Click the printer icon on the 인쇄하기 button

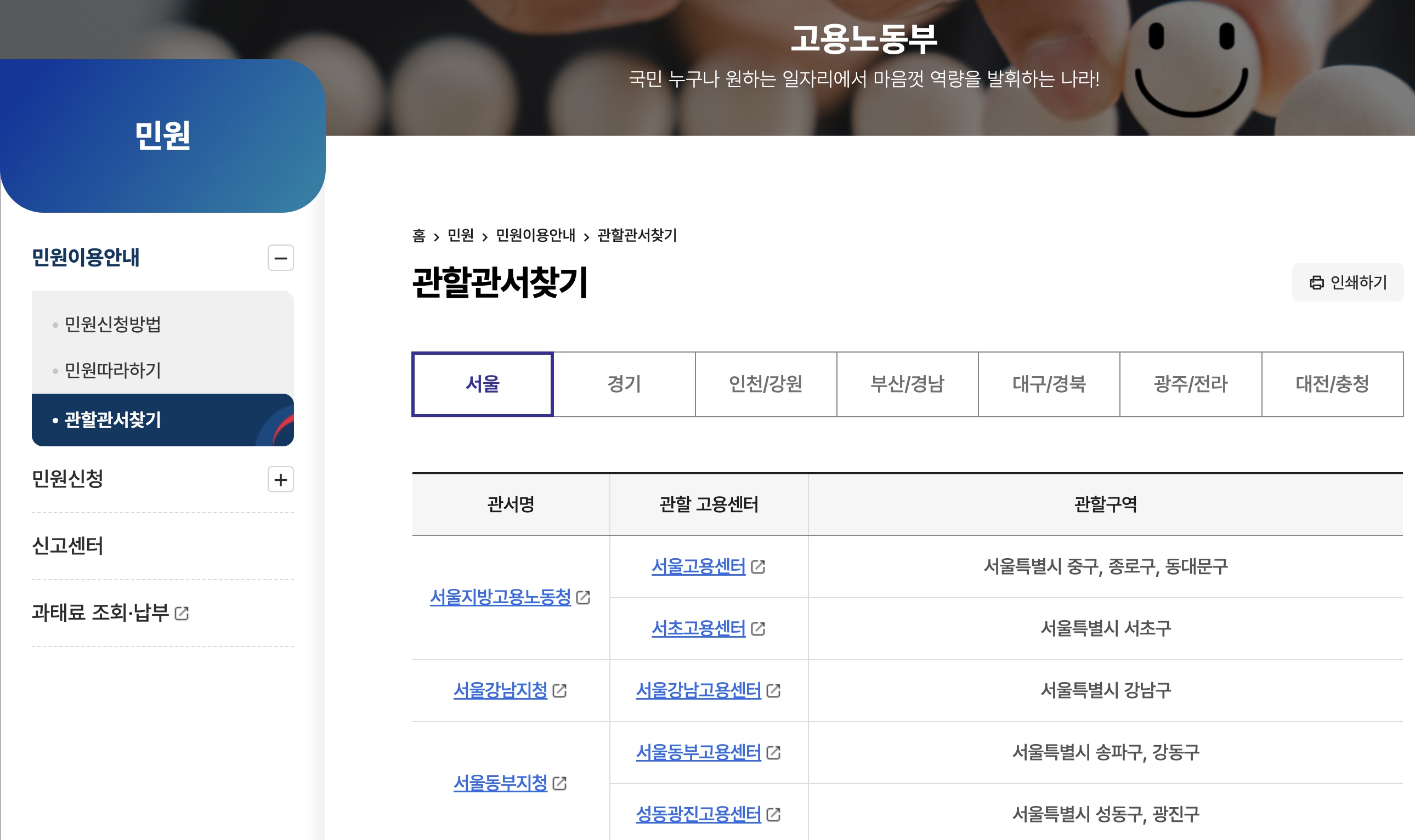tap(1316, 282)
